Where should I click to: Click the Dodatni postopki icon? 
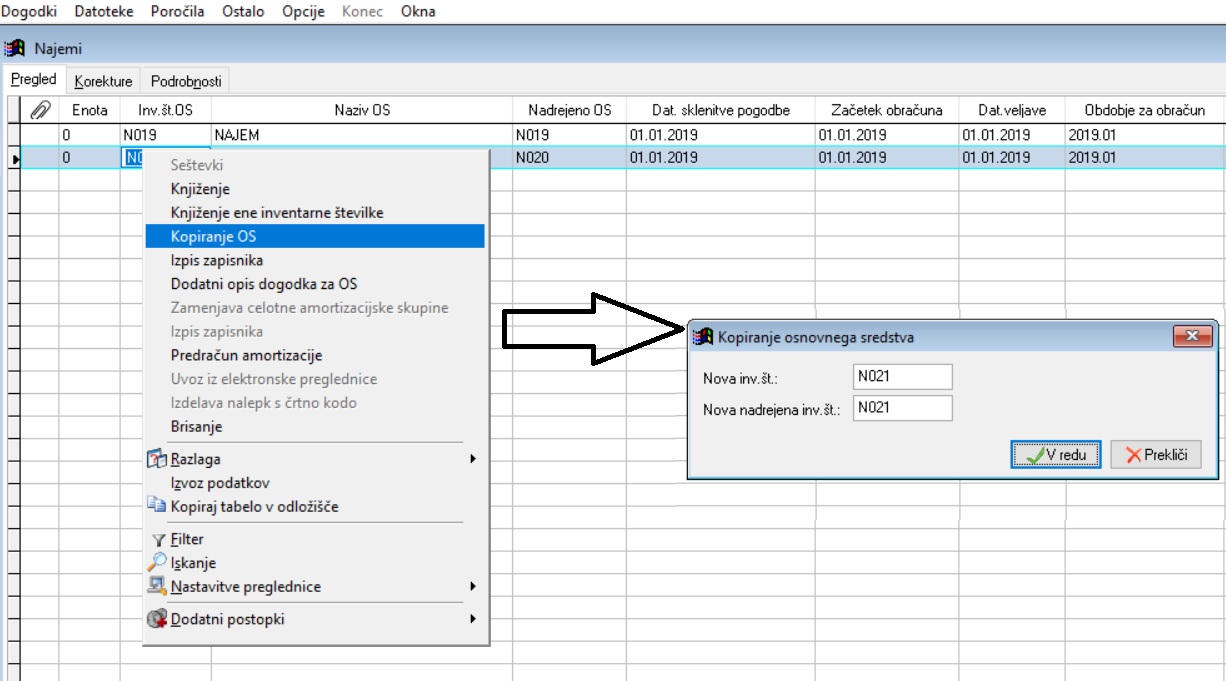pos(157,619)
